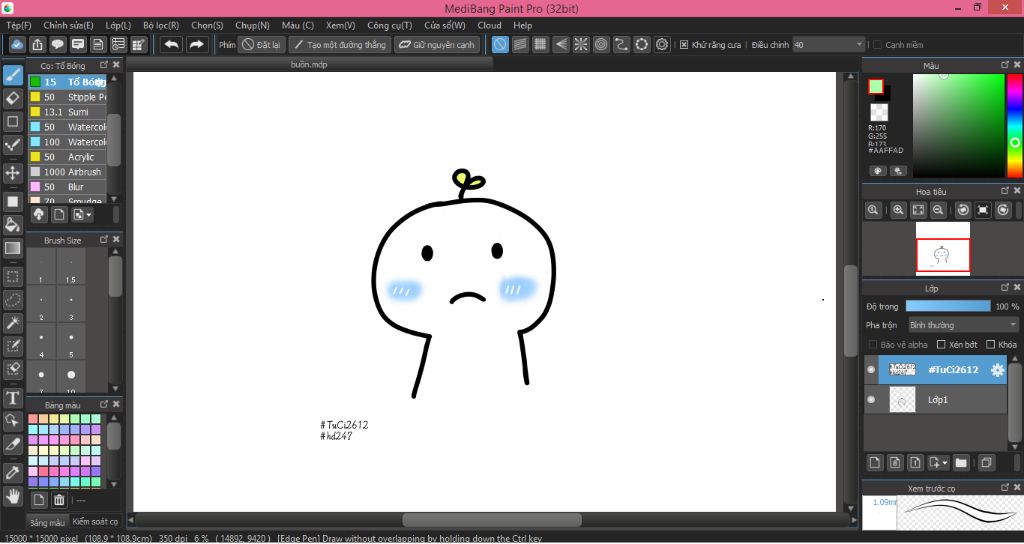The height and width of the screenshot is (544, 1024).
Task: Turn off snap with the blue circle icon
Action: [x=500, y=44]
